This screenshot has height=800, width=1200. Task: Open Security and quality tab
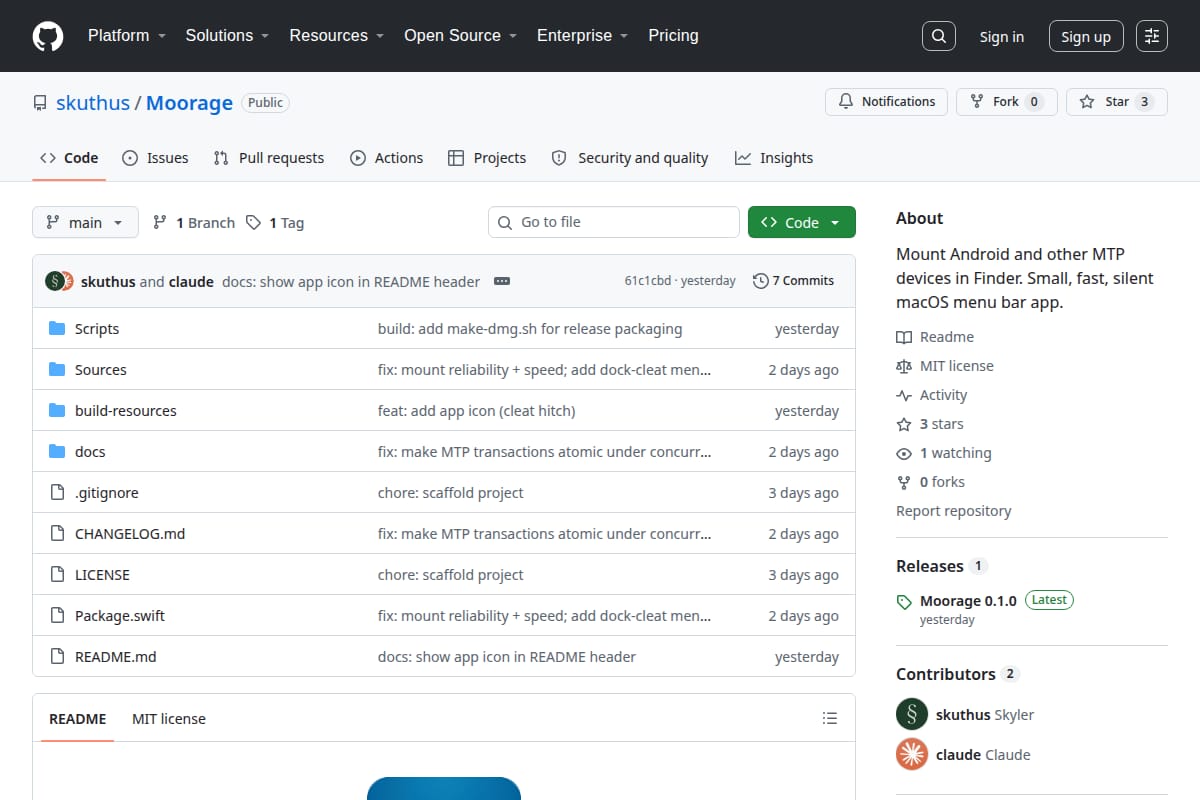(x=630, y=158)
